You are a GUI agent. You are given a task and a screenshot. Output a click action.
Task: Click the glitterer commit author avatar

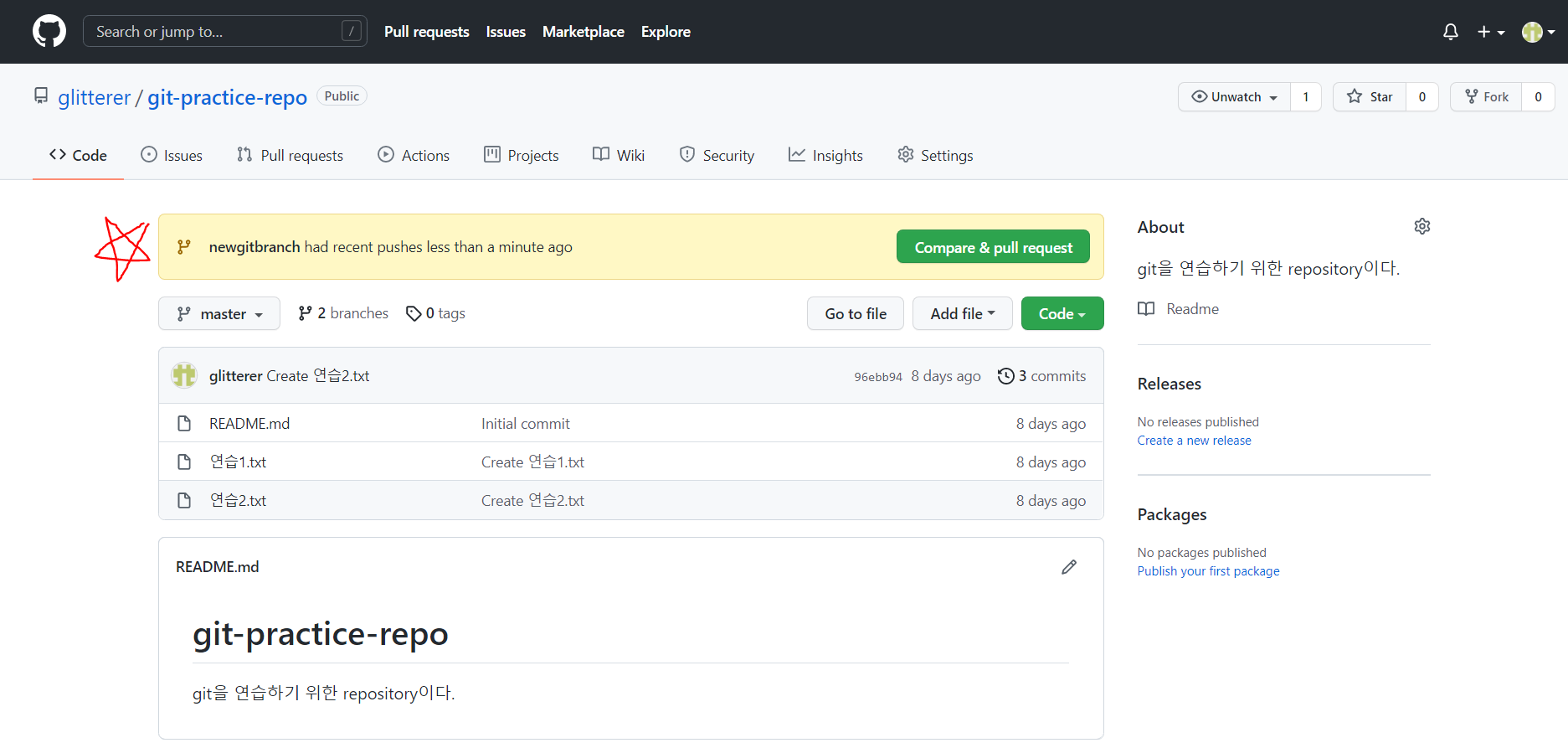(184, 375)
